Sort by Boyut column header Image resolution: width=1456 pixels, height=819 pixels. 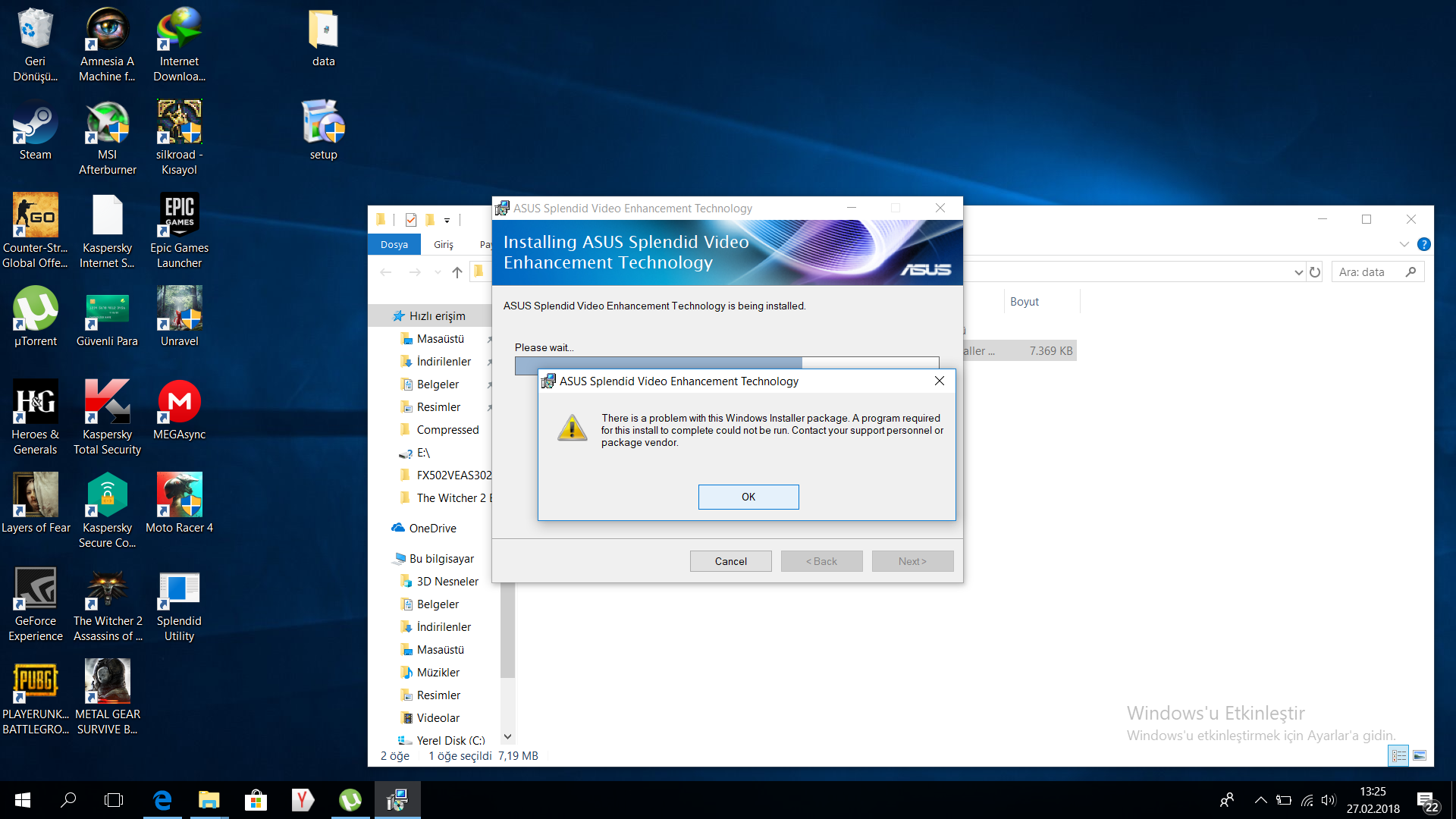(x=1040, y=302)
